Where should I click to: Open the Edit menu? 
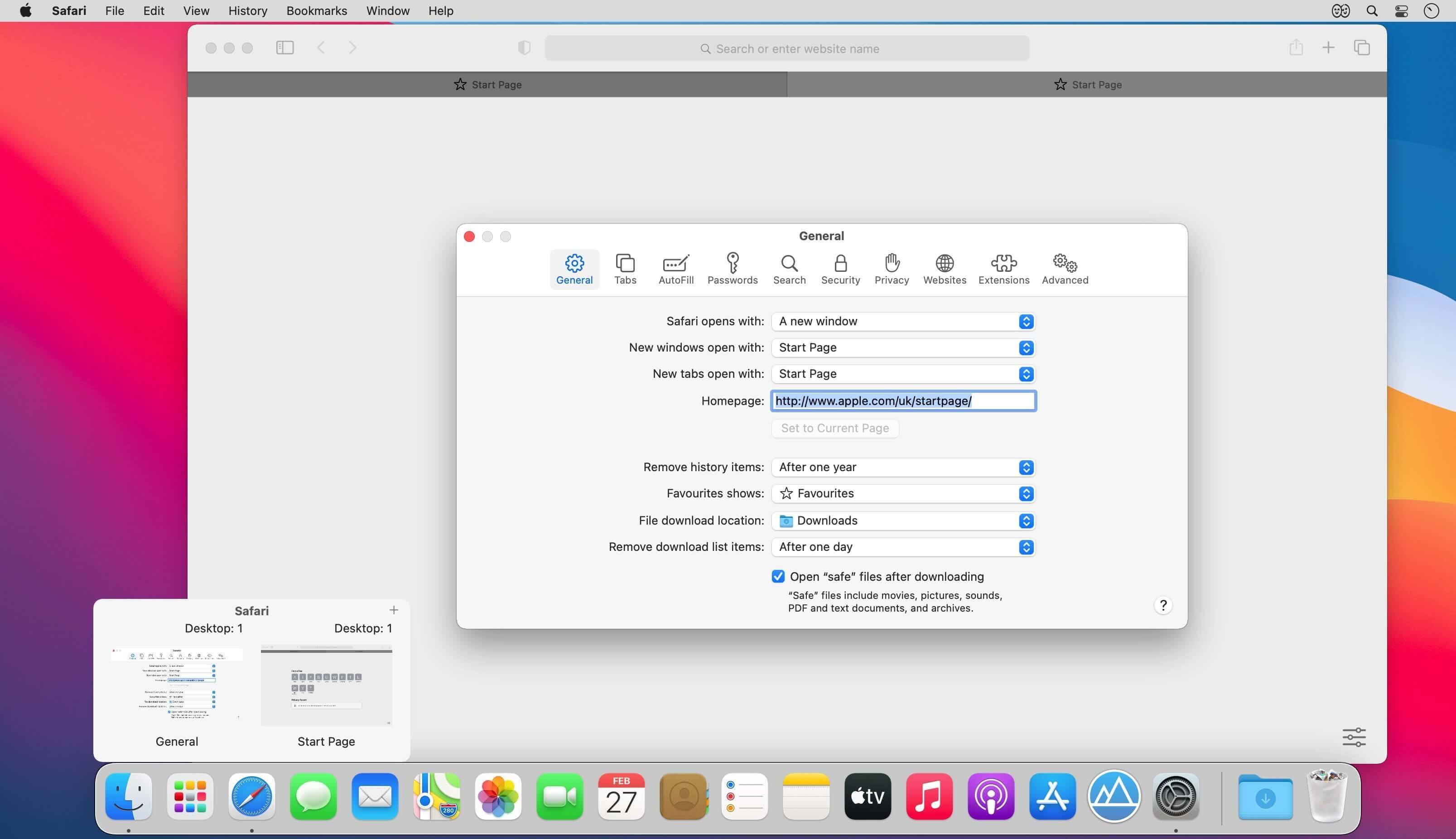coord(154,11)
